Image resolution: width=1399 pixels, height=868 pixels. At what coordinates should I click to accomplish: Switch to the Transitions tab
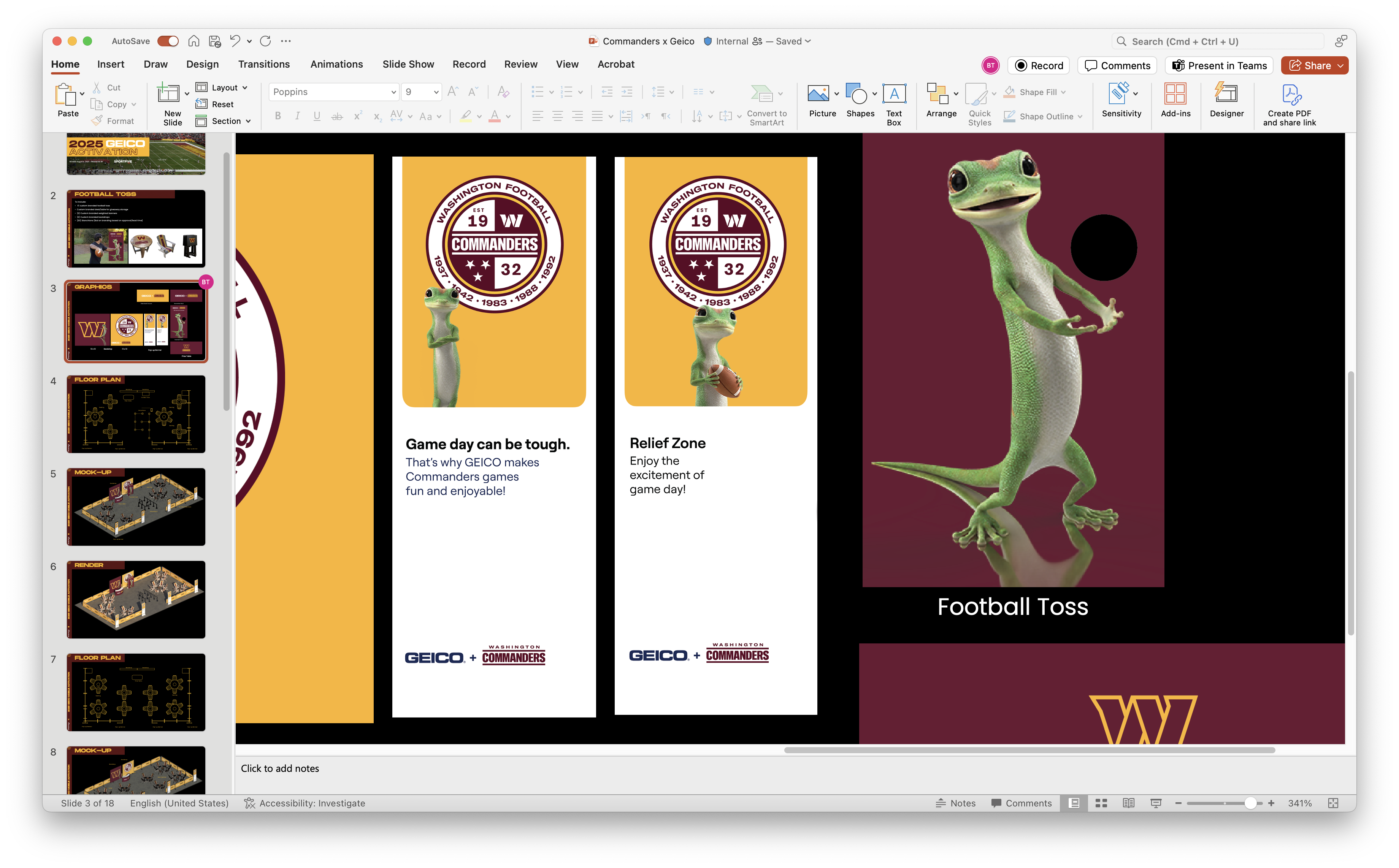coord(264,64)
